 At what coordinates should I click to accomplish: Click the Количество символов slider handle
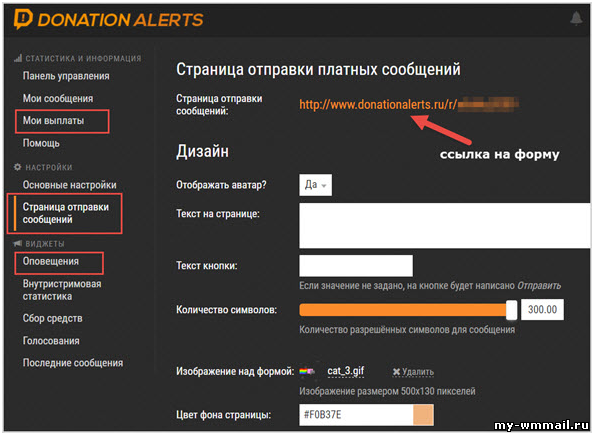[511, 310]
